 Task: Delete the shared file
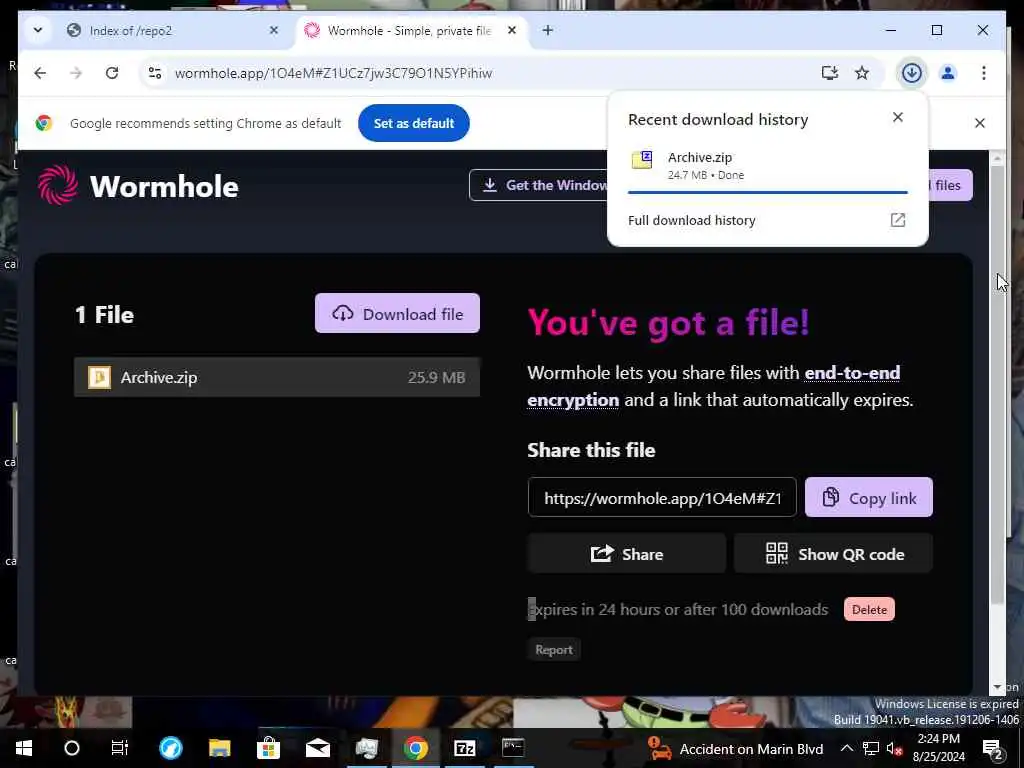pyautogui.click(x=869, y=609)
